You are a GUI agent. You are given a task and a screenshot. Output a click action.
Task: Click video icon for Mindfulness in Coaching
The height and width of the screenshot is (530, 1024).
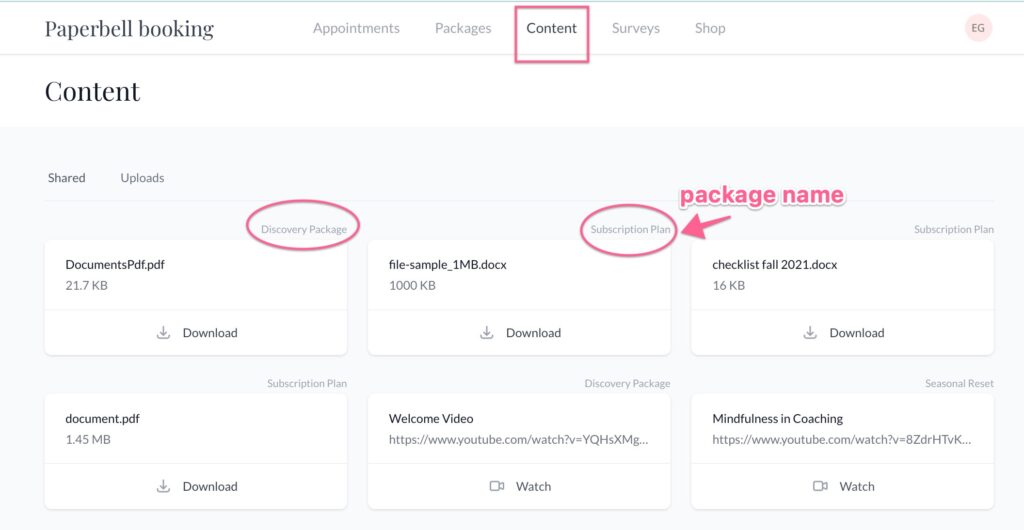pyautogui.click(x=820, y=487)
